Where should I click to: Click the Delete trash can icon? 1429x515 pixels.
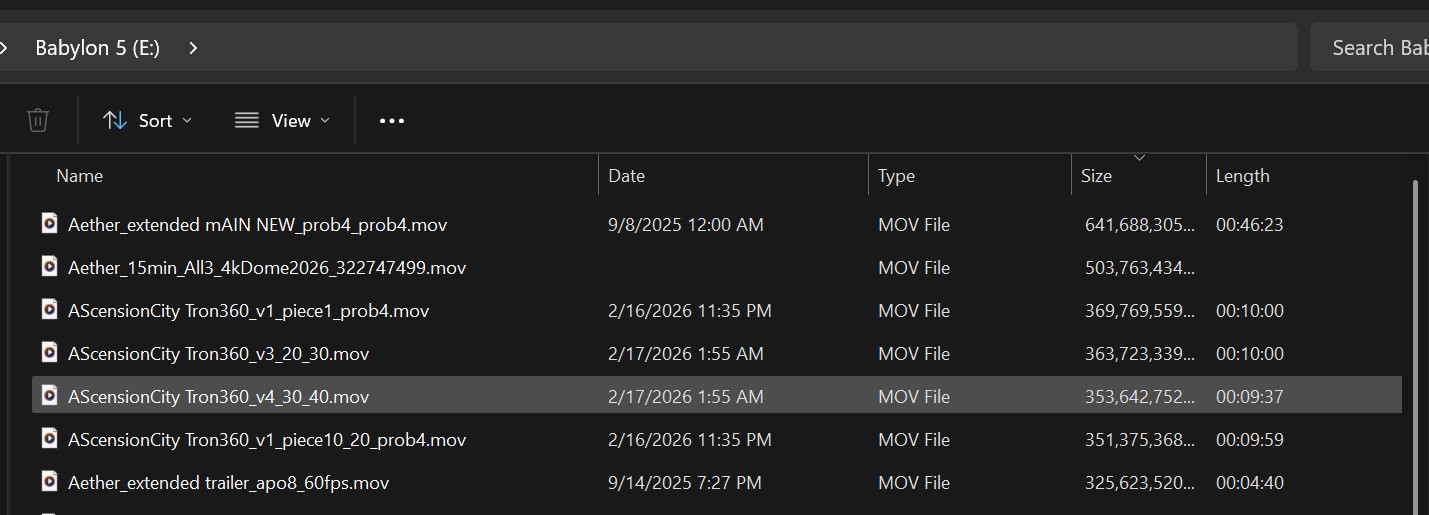point(37,121)
